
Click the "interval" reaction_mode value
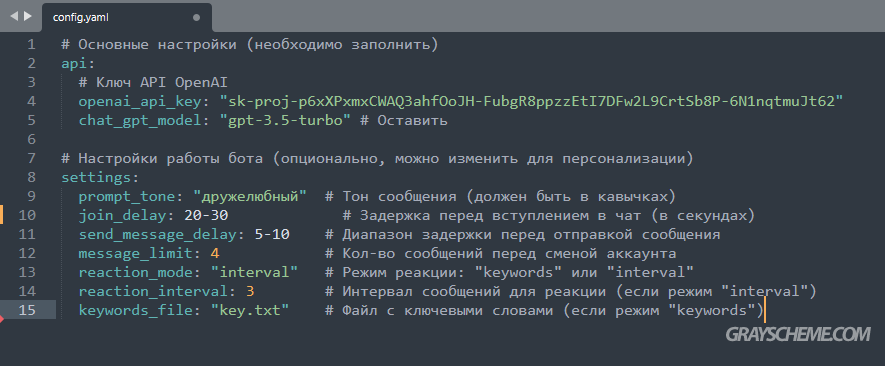(x=255, y=272)
